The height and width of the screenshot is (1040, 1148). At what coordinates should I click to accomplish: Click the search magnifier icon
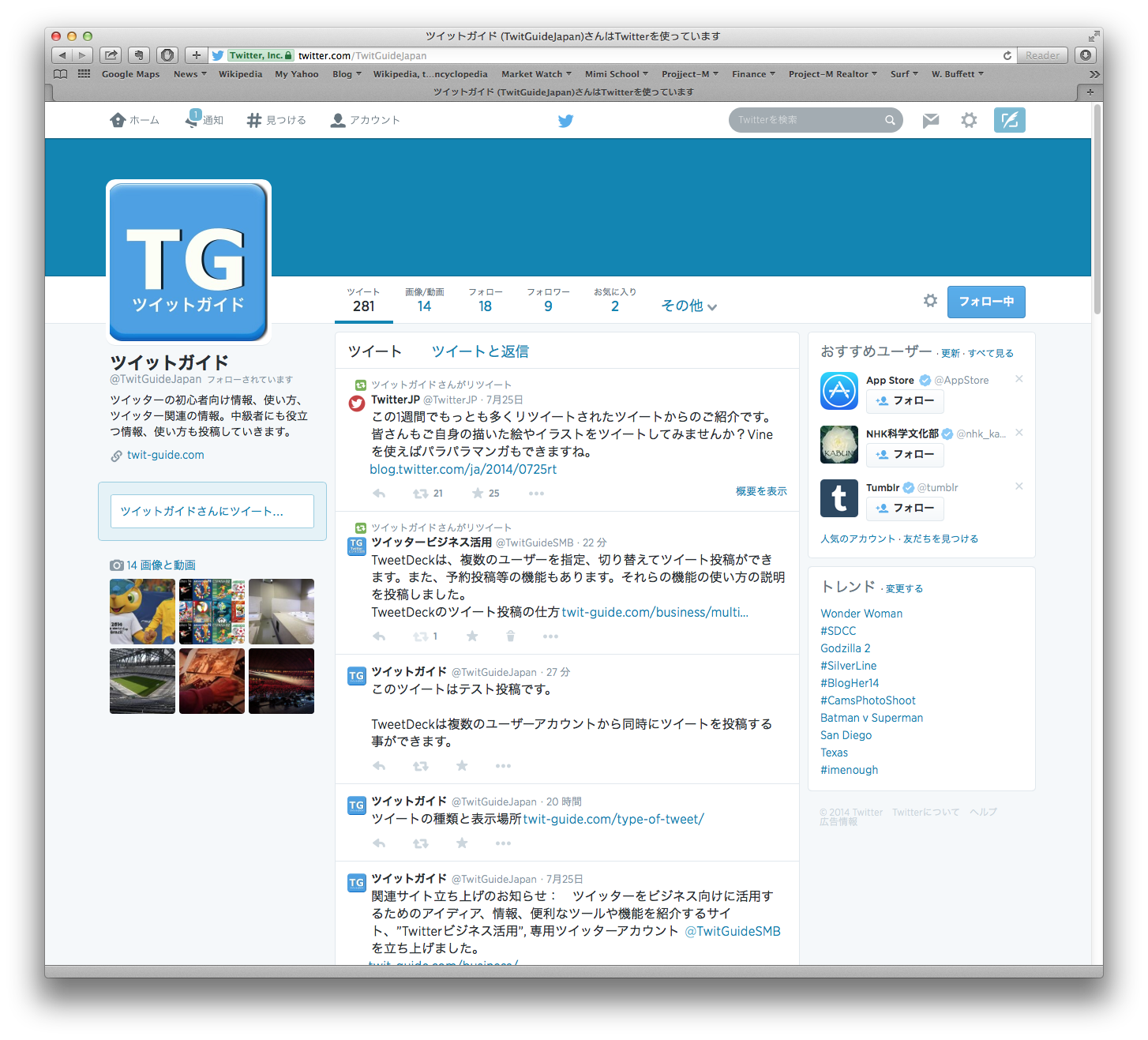(890, 120)
